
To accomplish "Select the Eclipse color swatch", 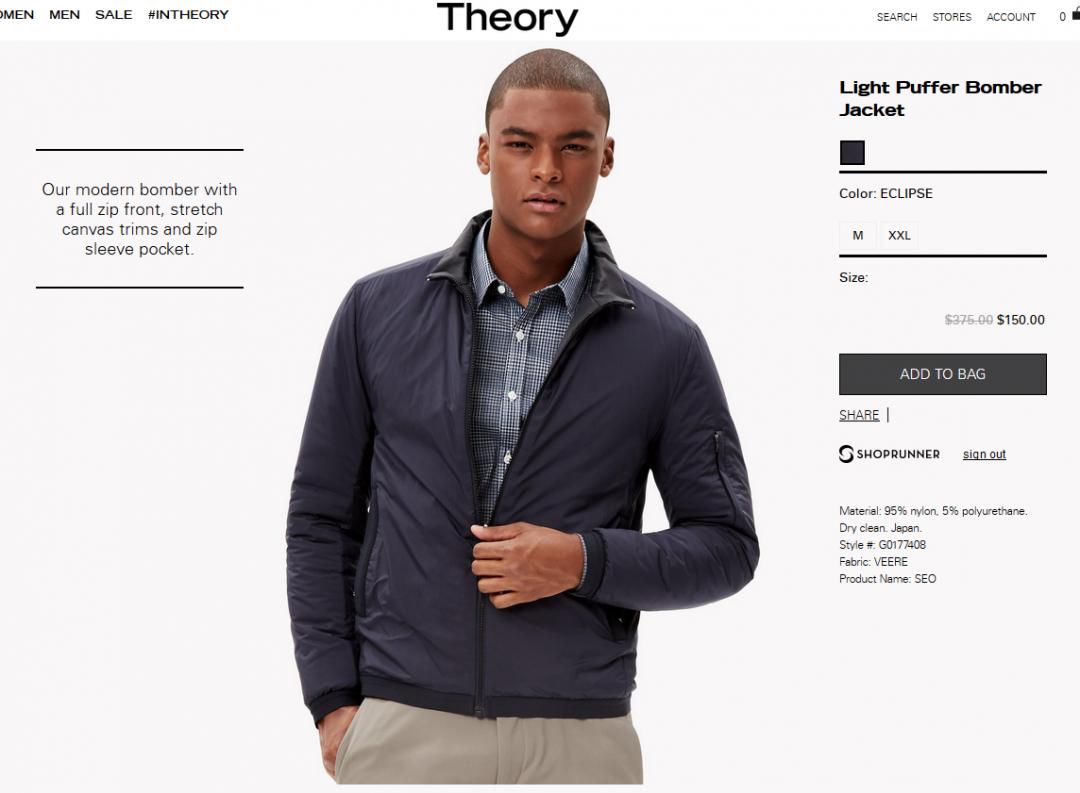I will point(852,152).
